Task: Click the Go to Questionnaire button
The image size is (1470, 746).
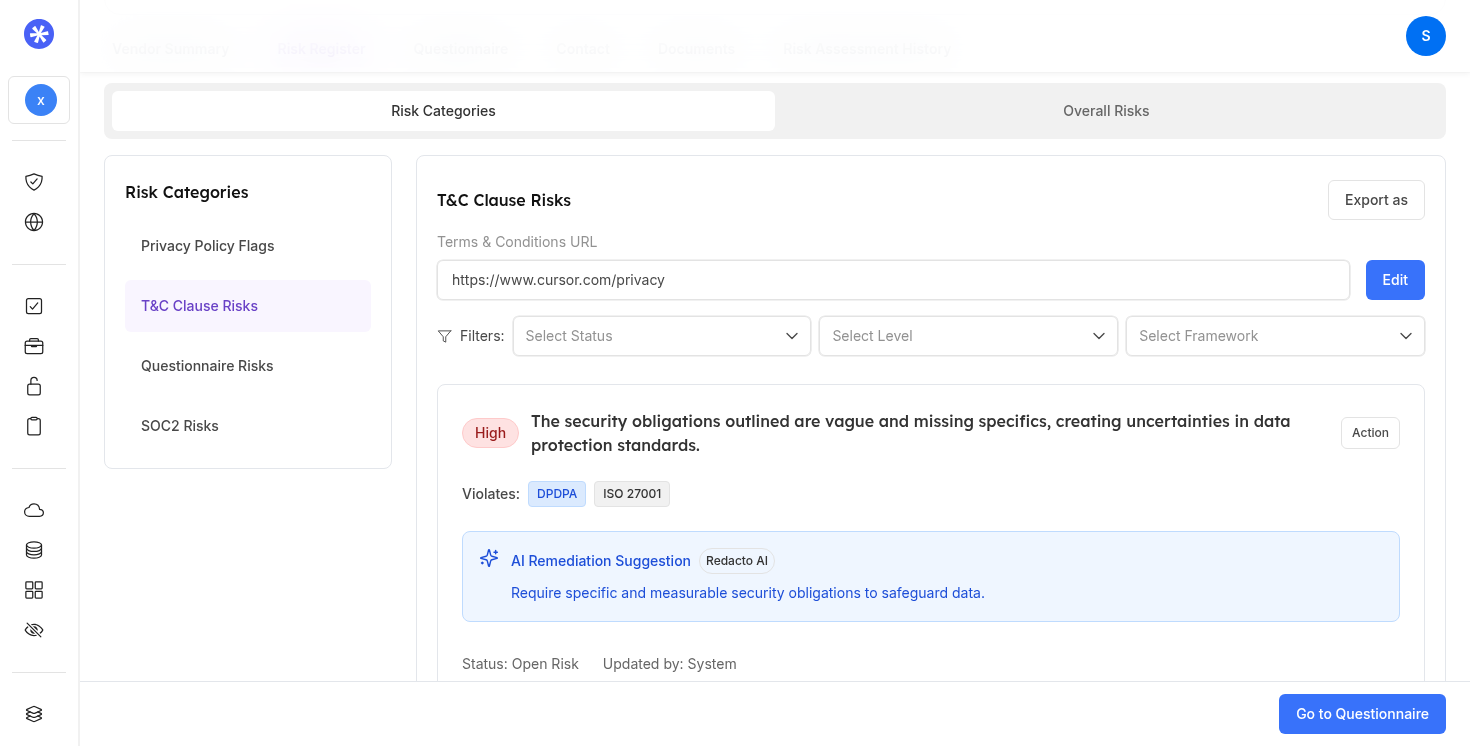Action: (x=1361, y=714)
